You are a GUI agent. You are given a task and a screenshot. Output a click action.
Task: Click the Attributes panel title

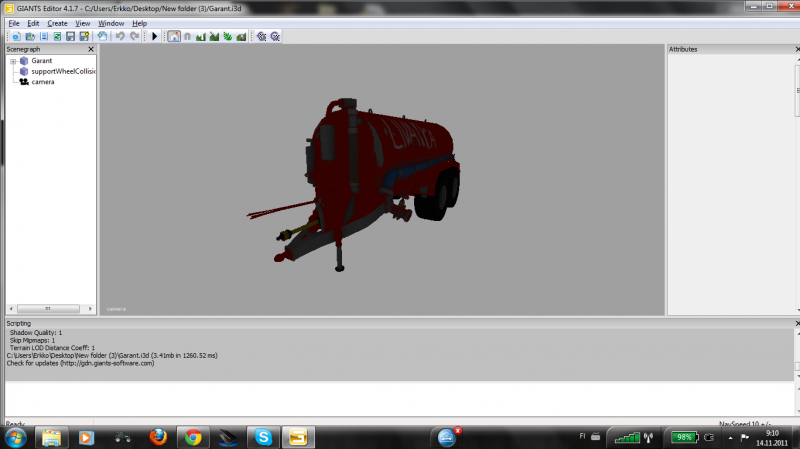click(x=683, y=49)
